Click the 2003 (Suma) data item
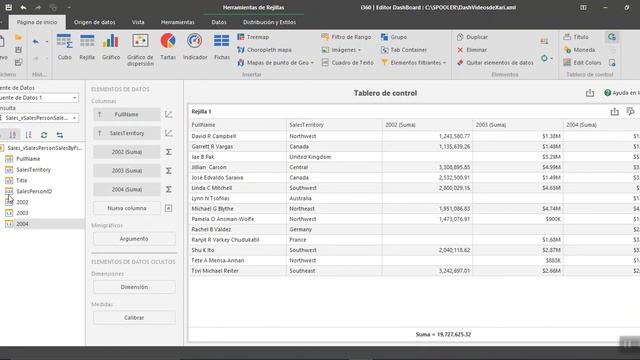This screenshot has width=640, height=360. click(x=127, y=171)
